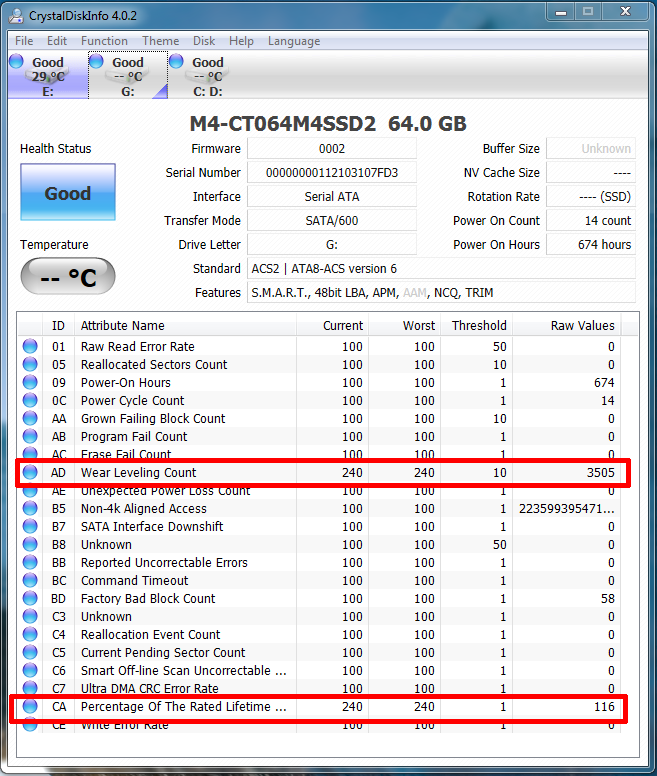Click status orb for Raw Read Error Rate

click(30, 346)
